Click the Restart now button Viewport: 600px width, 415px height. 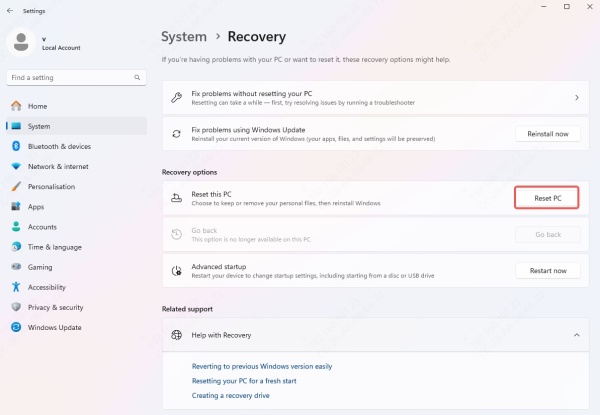point(548,271)
